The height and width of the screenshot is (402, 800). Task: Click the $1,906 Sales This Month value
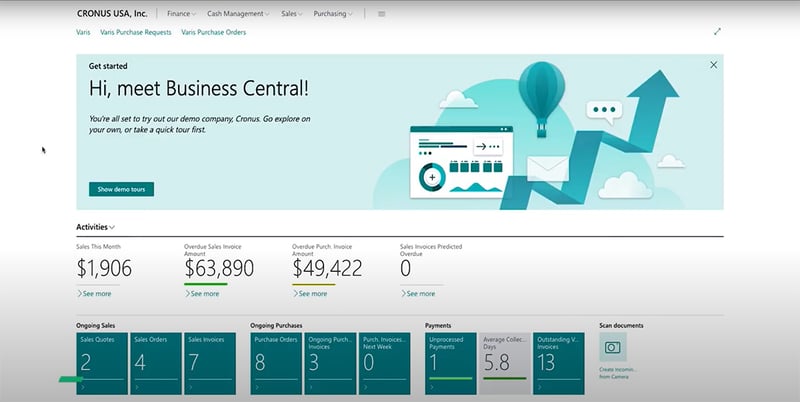tap(104, 268)
